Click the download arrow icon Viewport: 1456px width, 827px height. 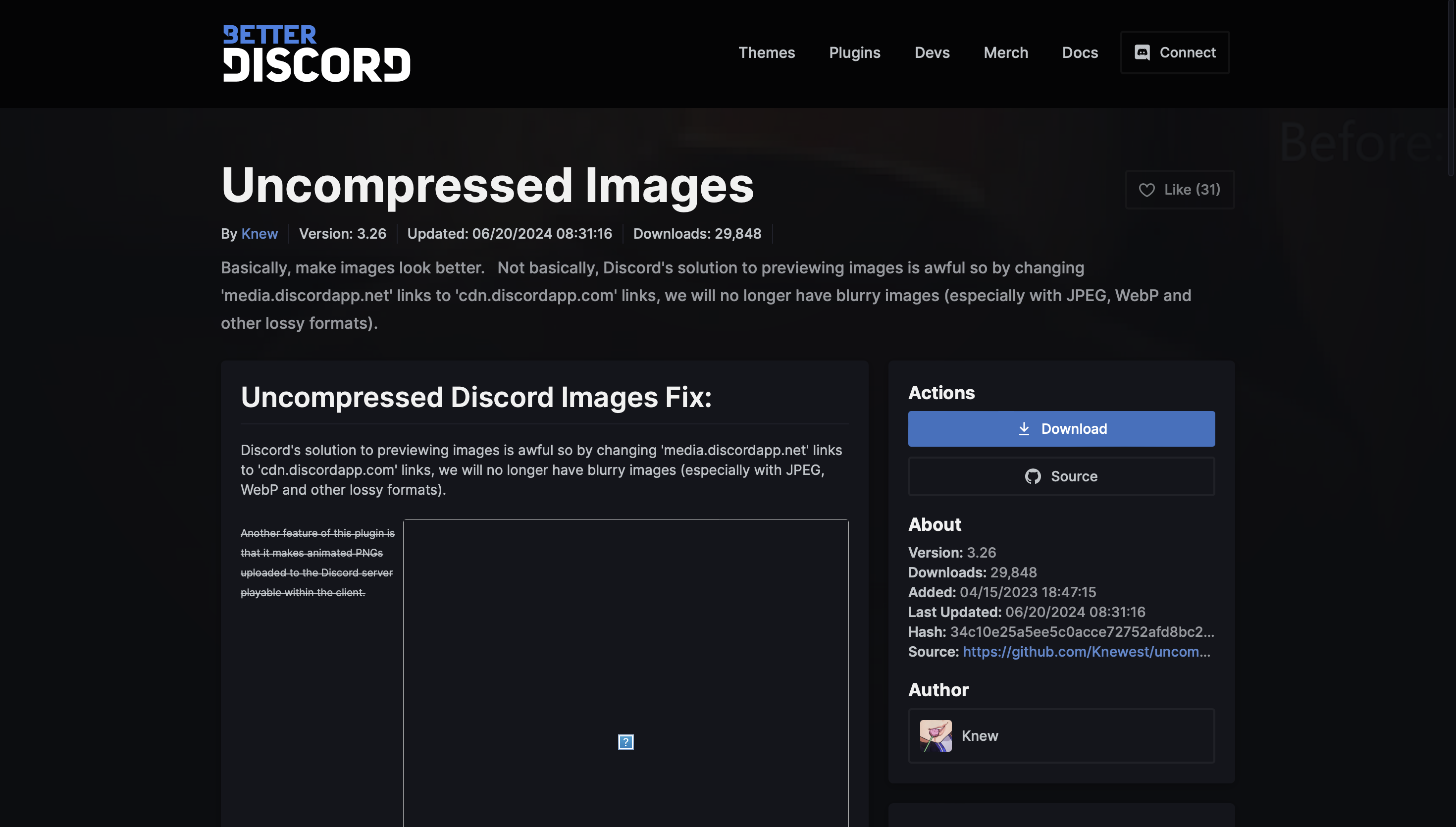(x=1023, y=429)
